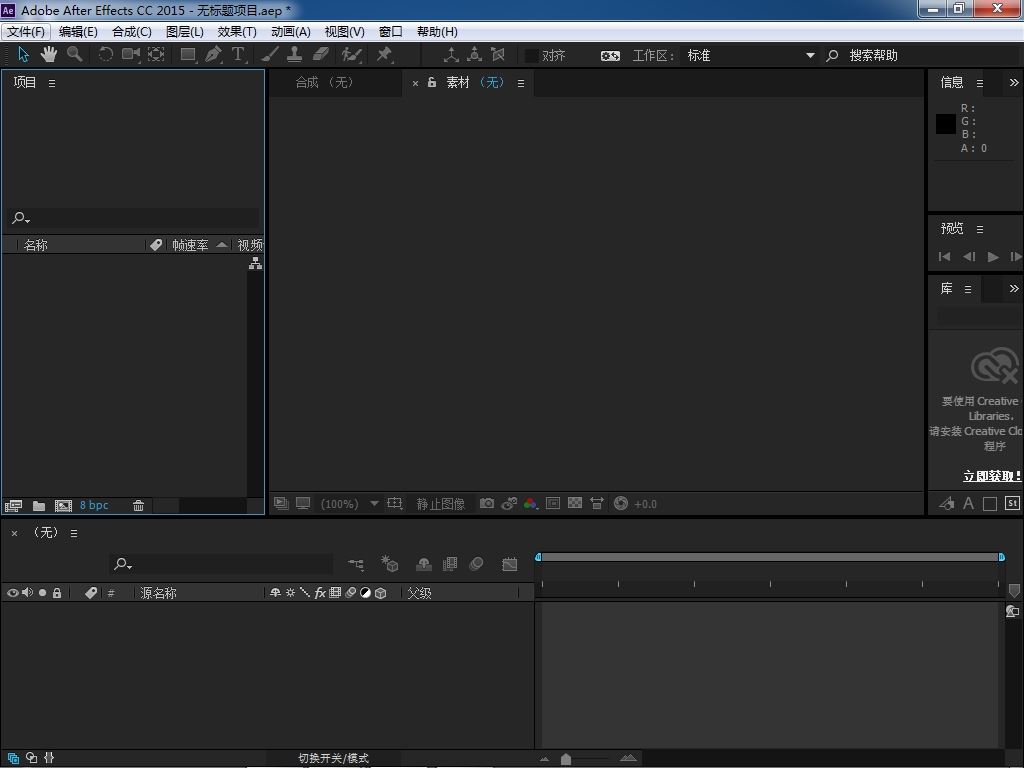This screenshot has width=1024, height=768.
Task: Open Info 信息 panel menu icon
Action: pyautogui.click(x=980, y=84)
